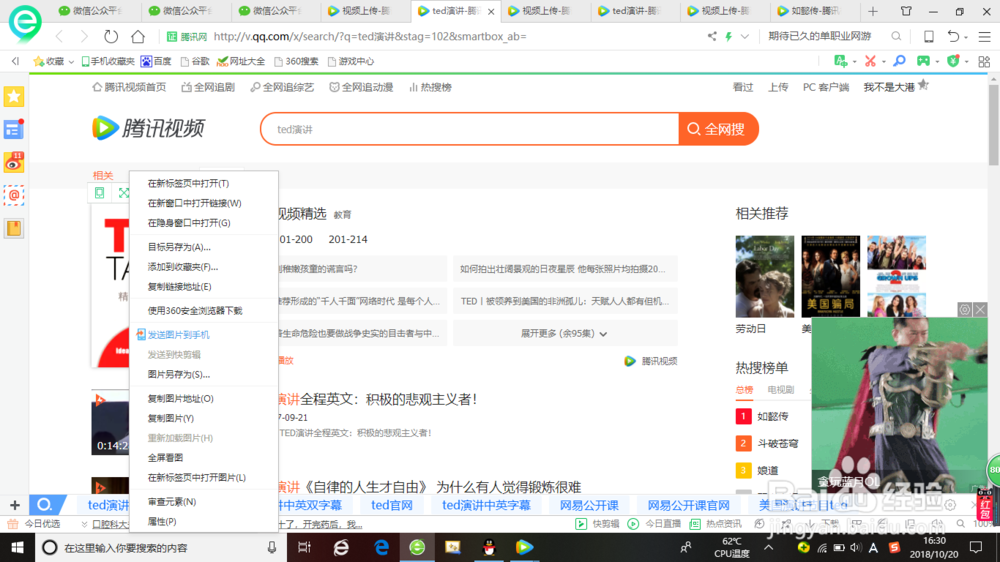The height and width of the screenshot is (562, 1000).
Task: Open new tab with plus button
Action: [x=873, y=11]
